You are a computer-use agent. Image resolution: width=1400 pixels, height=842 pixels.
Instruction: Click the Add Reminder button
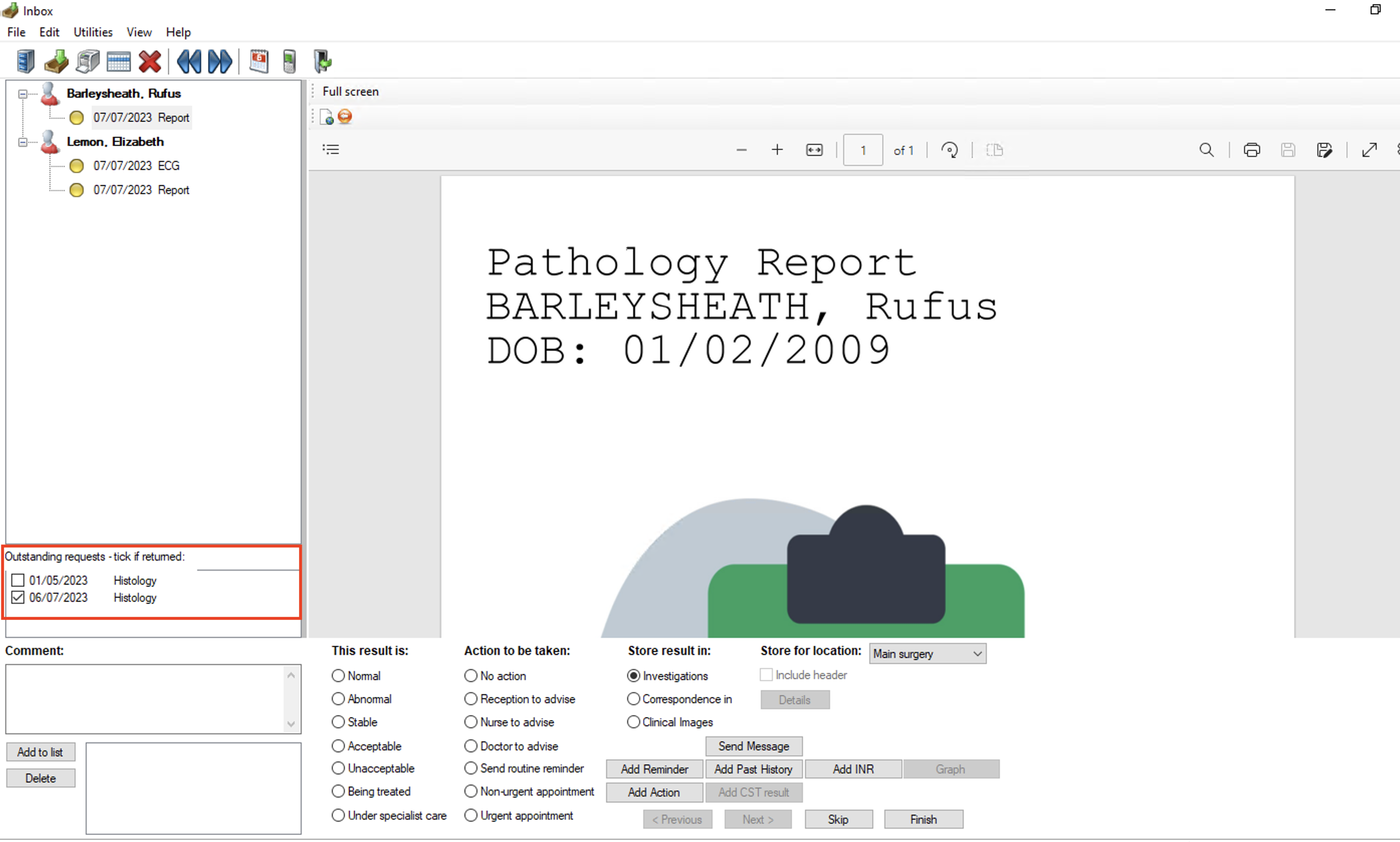click(654, 769)
